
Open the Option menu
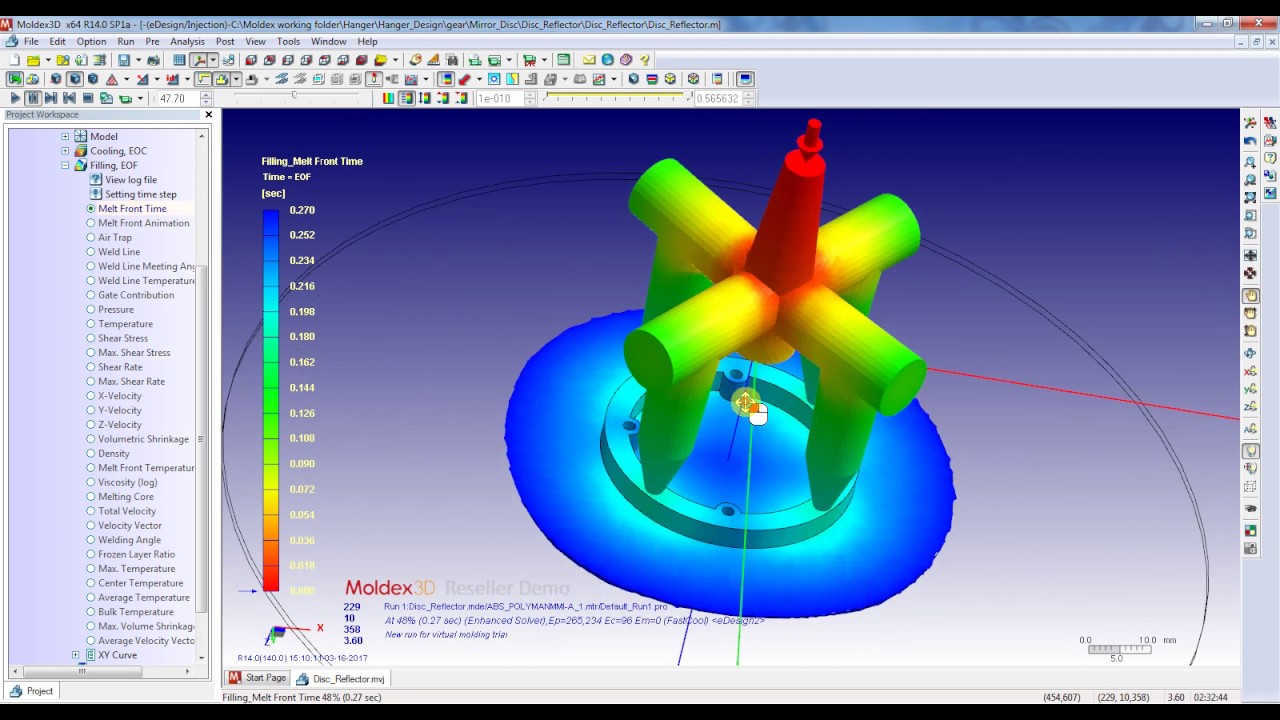[x=91, y=41]
